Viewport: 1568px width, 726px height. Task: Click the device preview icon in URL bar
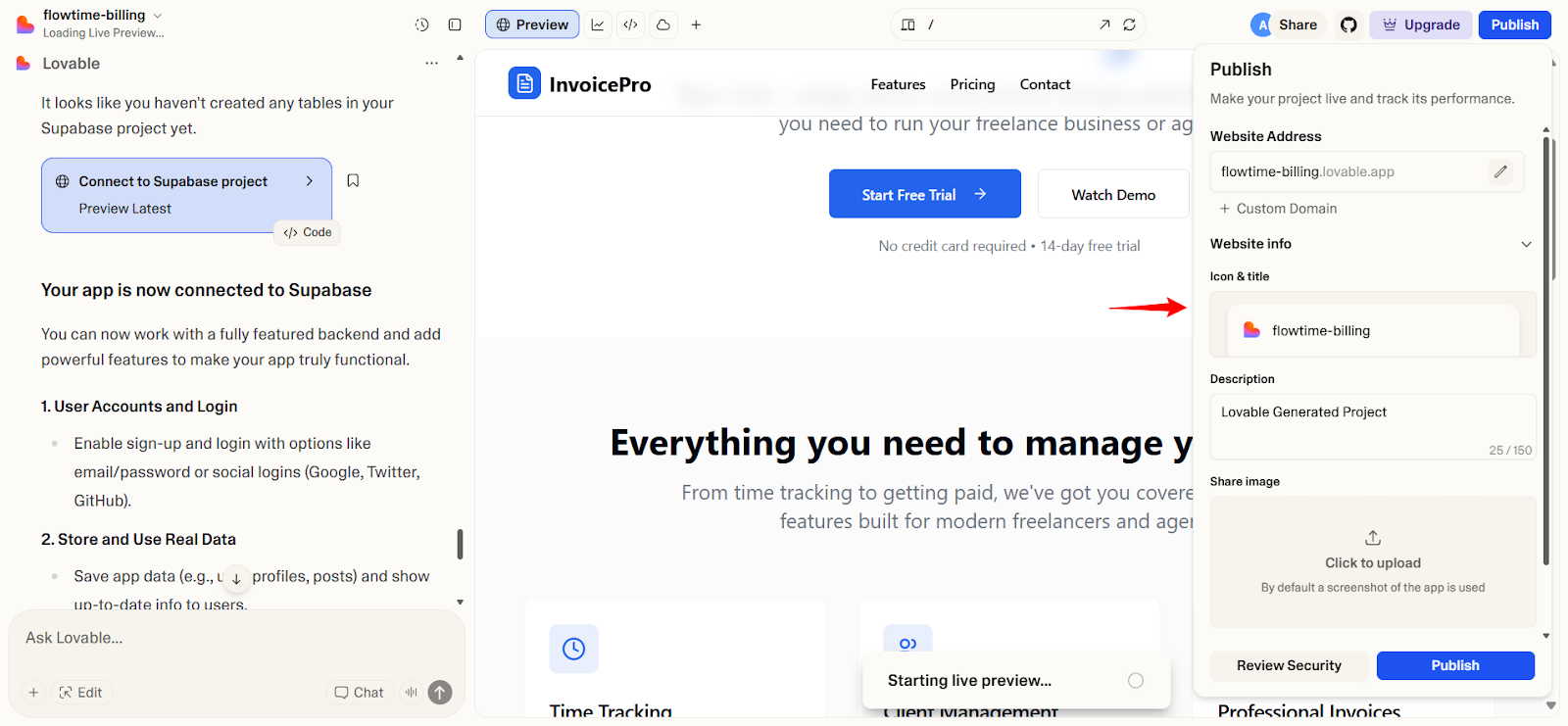pos(908,24)
